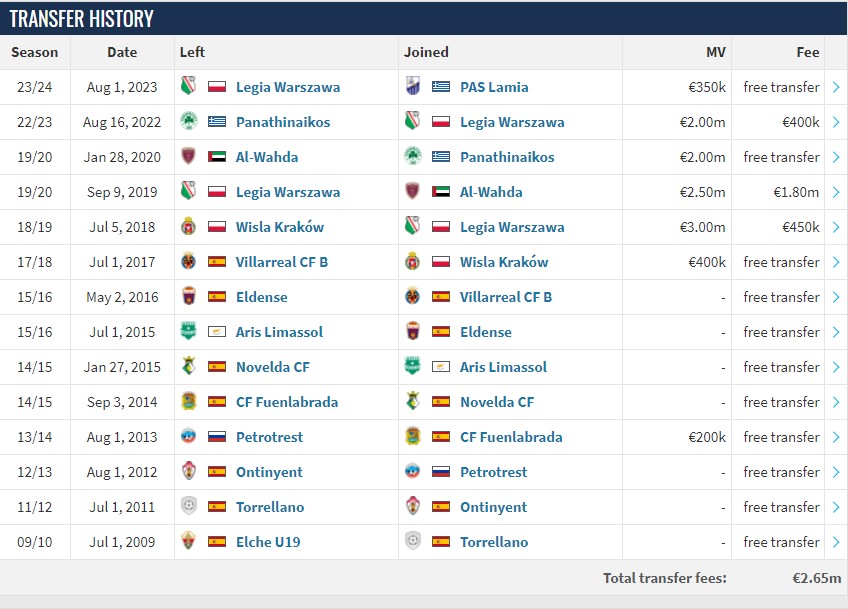This screenshot has width=848, height=609.
Task: Click Villarreal CF B crest in Joined column
Action: pos(412,297)
